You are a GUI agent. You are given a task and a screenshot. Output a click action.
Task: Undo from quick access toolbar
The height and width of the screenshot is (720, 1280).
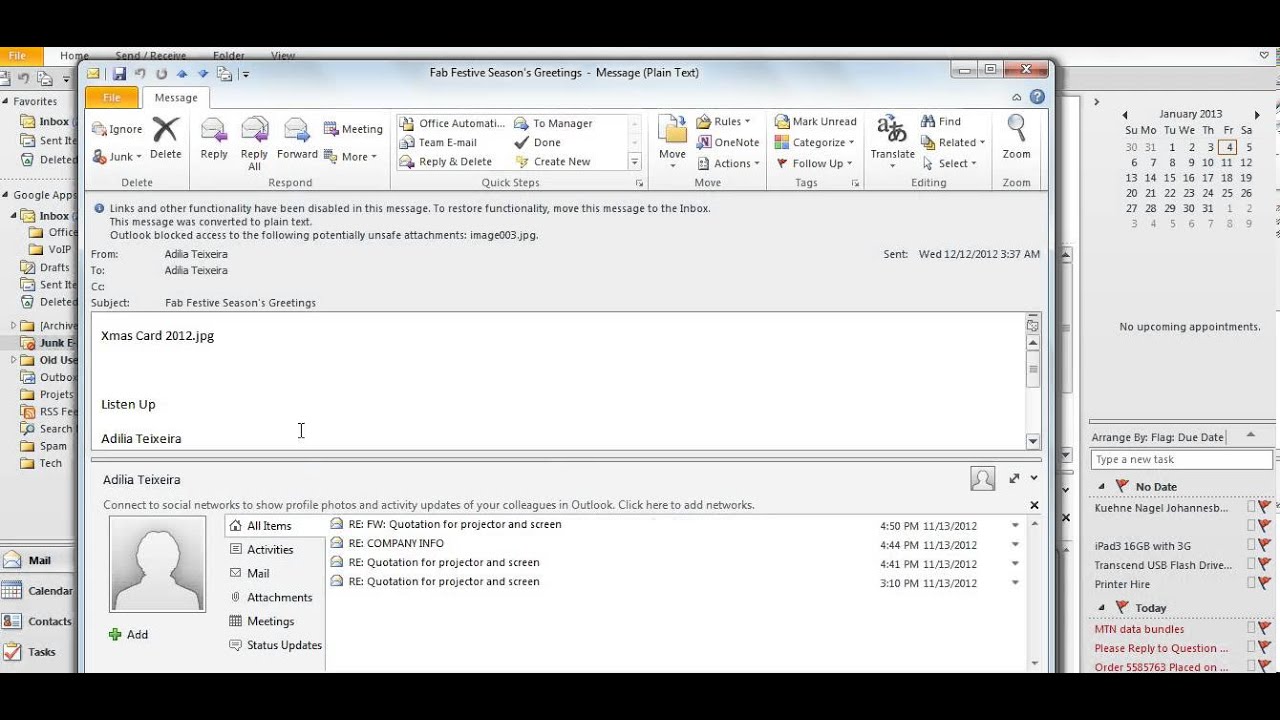click(140, 73)
